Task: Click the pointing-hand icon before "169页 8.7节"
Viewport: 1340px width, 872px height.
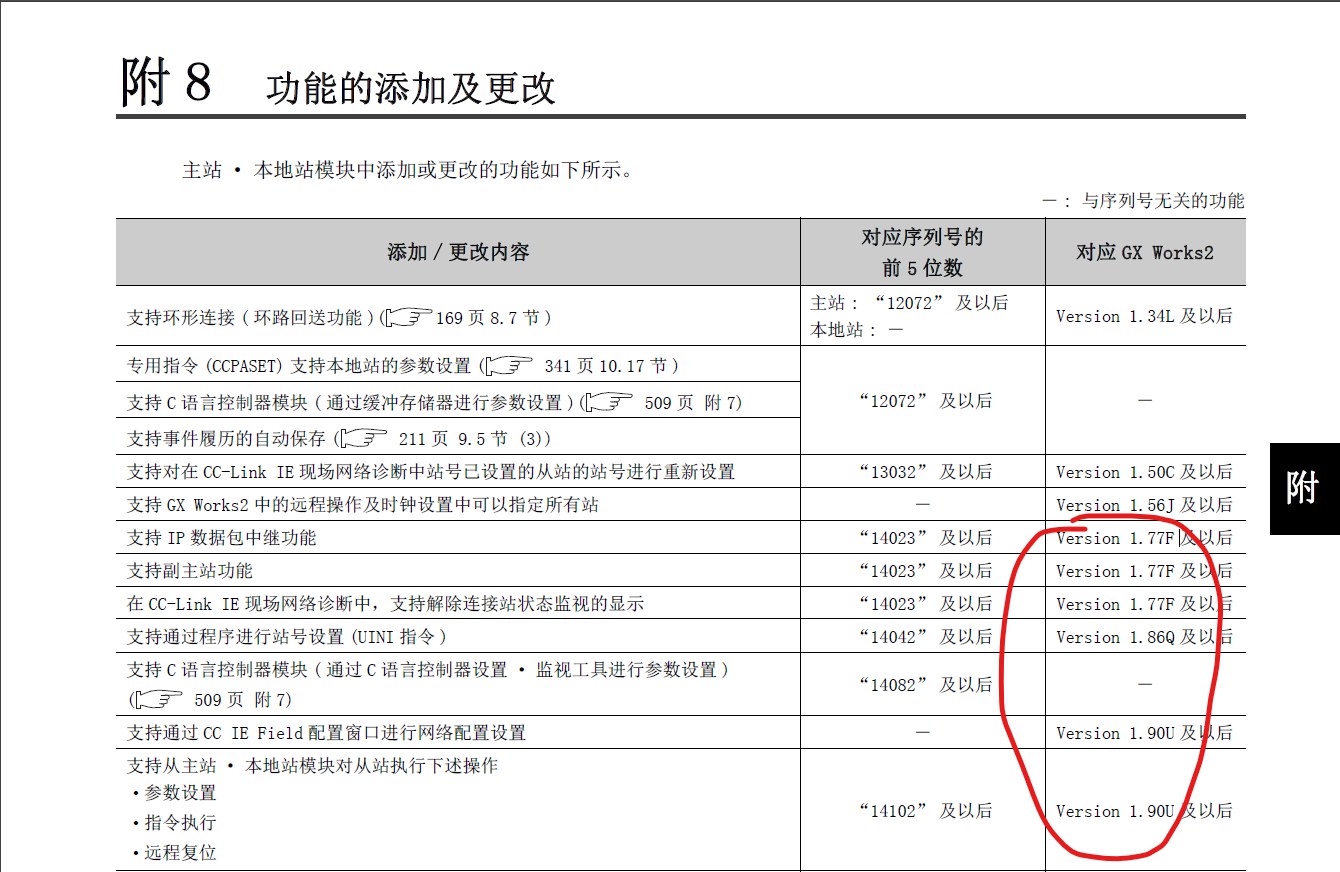Action: tap(407, 318)
